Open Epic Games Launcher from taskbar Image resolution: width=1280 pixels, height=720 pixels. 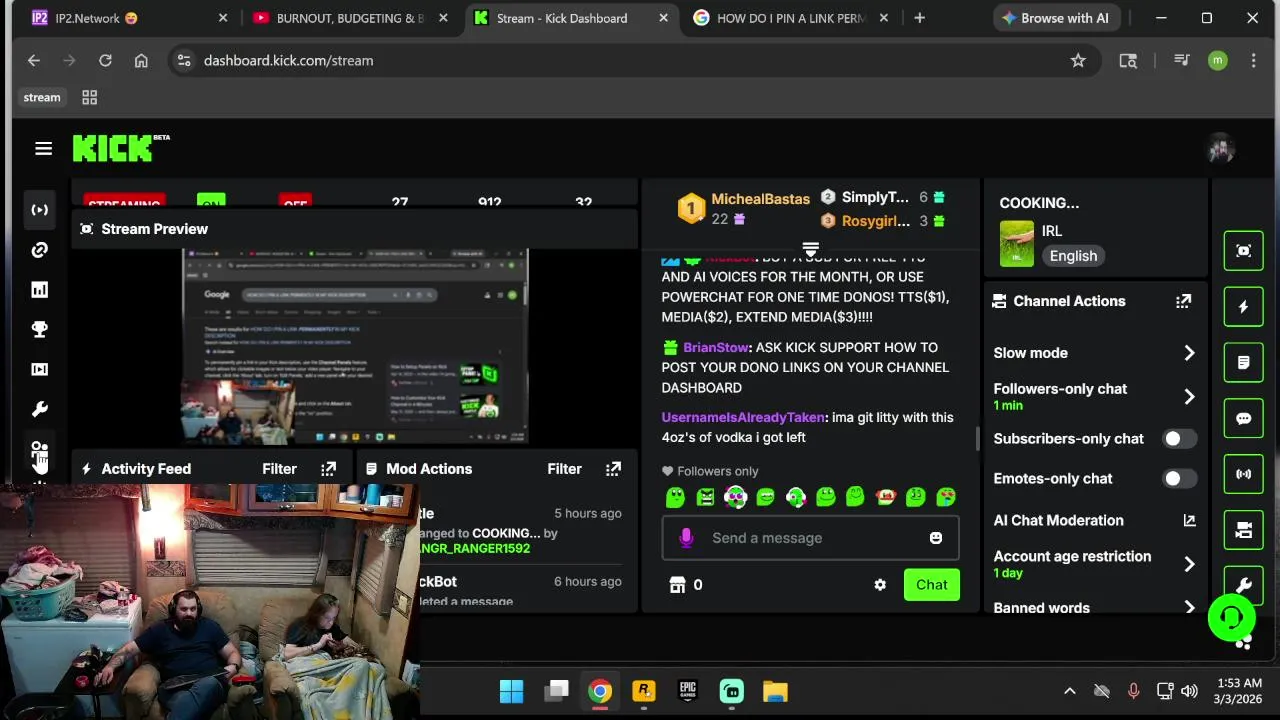click(687, 691)
